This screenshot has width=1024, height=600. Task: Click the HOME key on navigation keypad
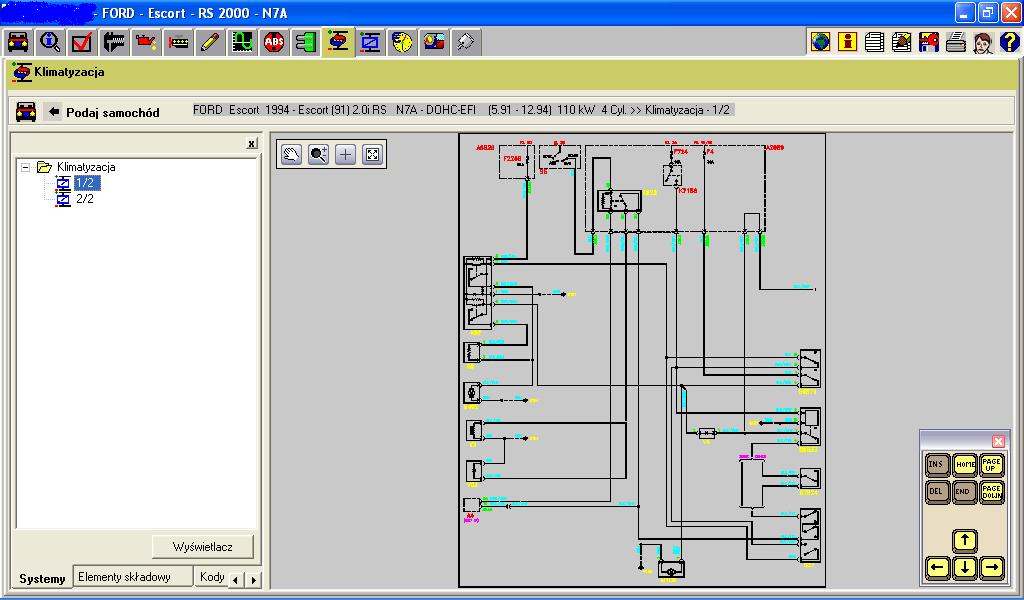coord(965,466)
